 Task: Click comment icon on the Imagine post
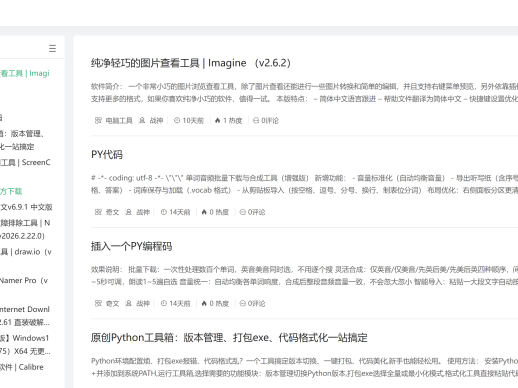(256, 120)
